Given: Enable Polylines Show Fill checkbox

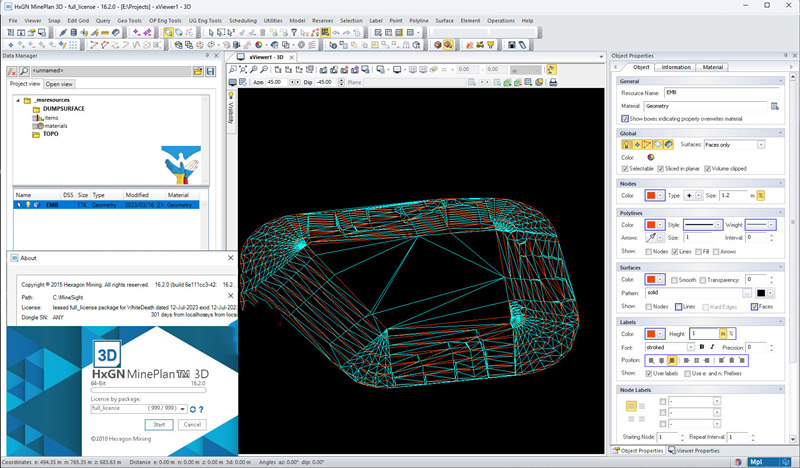Looking at the screenshot, I should (x=698, y=252).
